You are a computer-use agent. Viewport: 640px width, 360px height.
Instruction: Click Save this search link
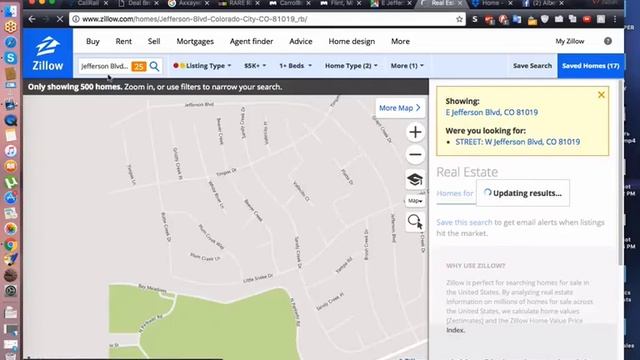[x=464, y=222]
